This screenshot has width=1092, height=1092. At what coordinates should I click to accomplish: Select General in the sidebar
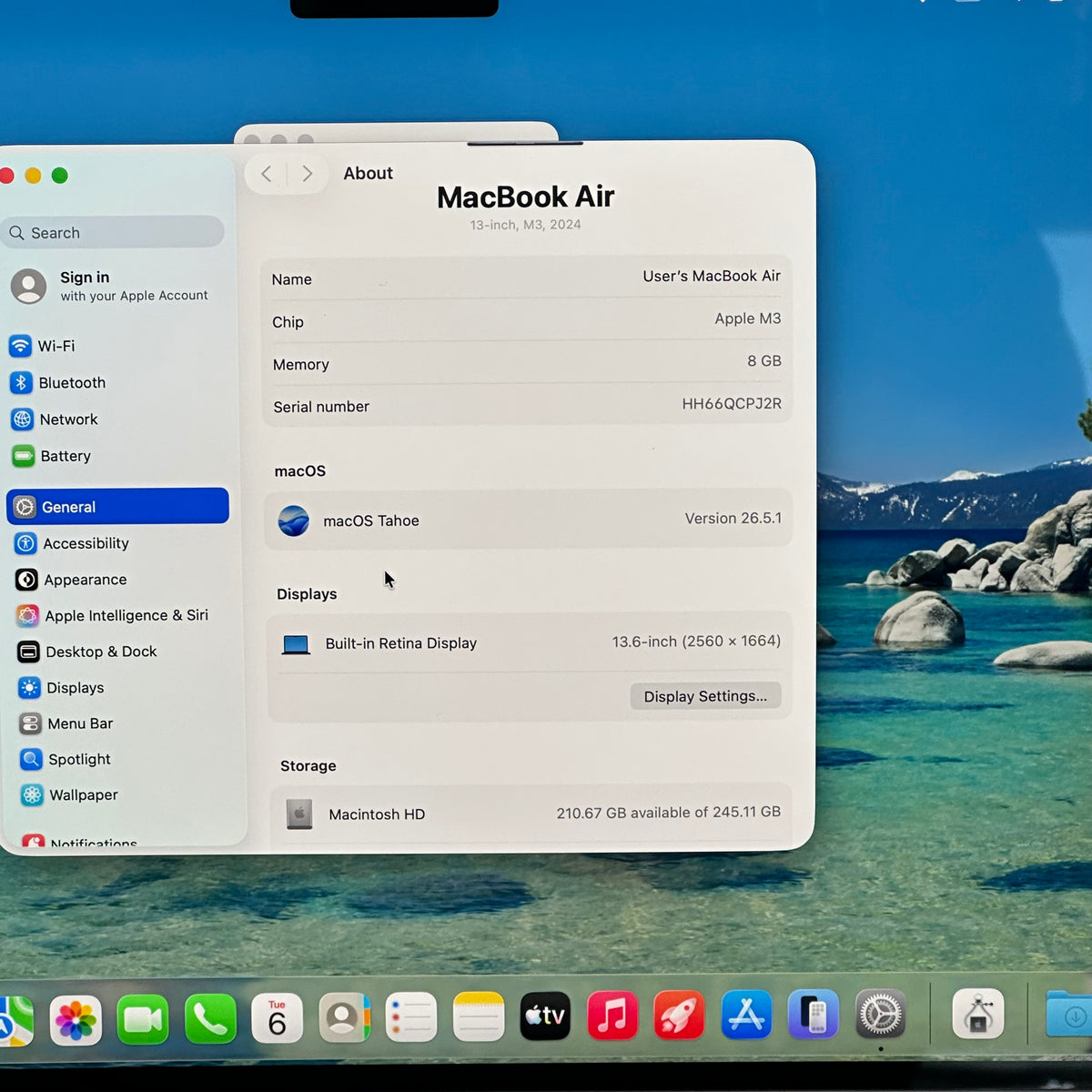click(117, 506)
